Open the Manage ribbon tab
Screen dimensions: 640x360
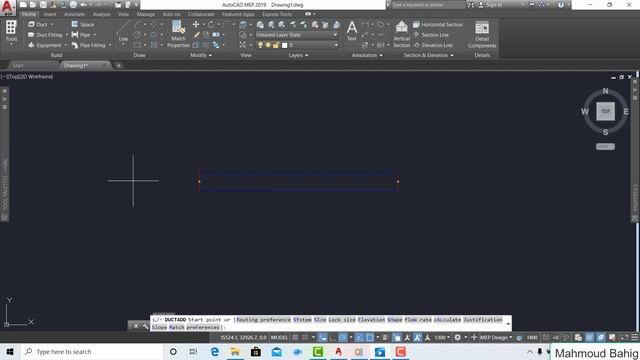(x=146, y=14)
